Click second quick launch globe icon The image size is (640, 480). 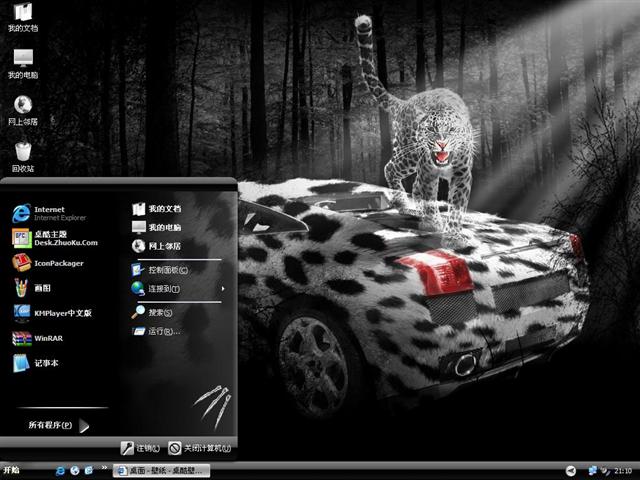[75, 471]
